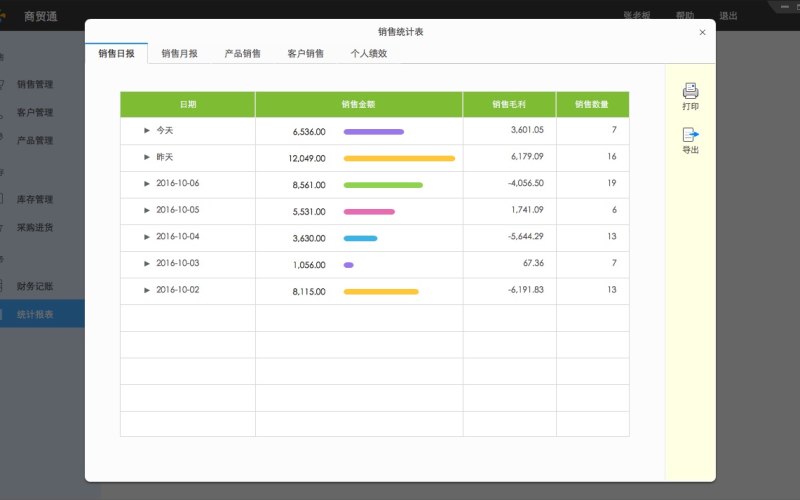The image size is (800, 500).
Task: Click the export (导出) icon
Action: [690, 135]
